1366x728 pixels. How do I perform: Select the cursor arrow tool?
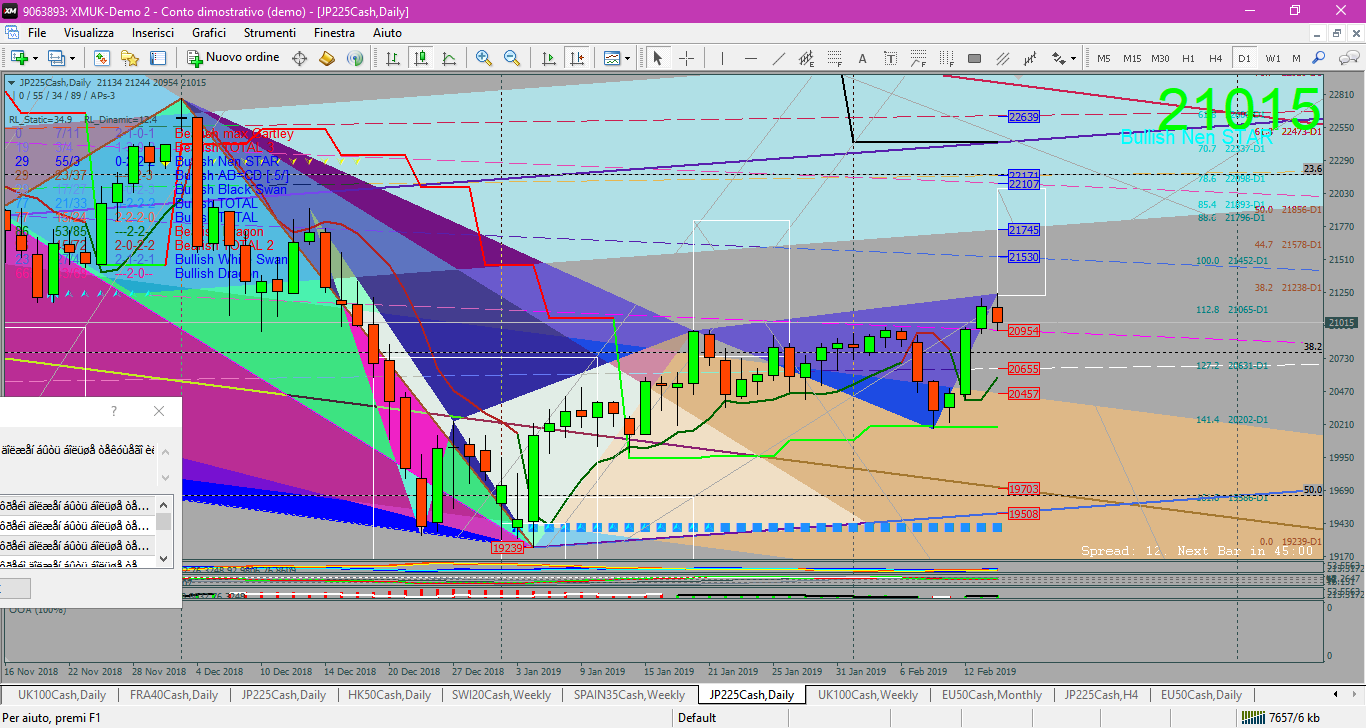[x=658, y=58]
